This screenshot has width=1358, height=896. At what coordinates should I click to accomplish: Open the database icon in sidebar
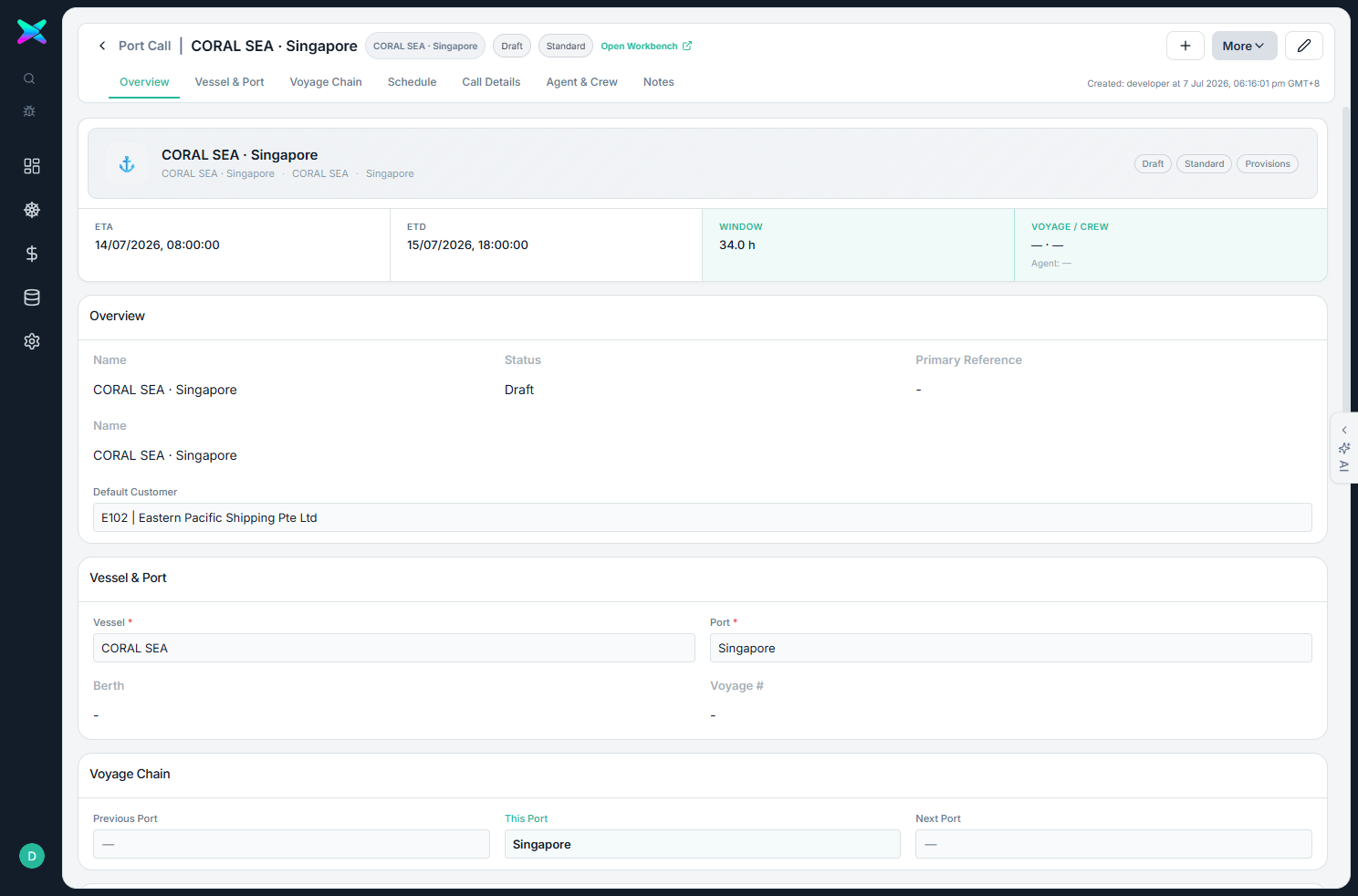pyautogui.click(x=32, y=297)
